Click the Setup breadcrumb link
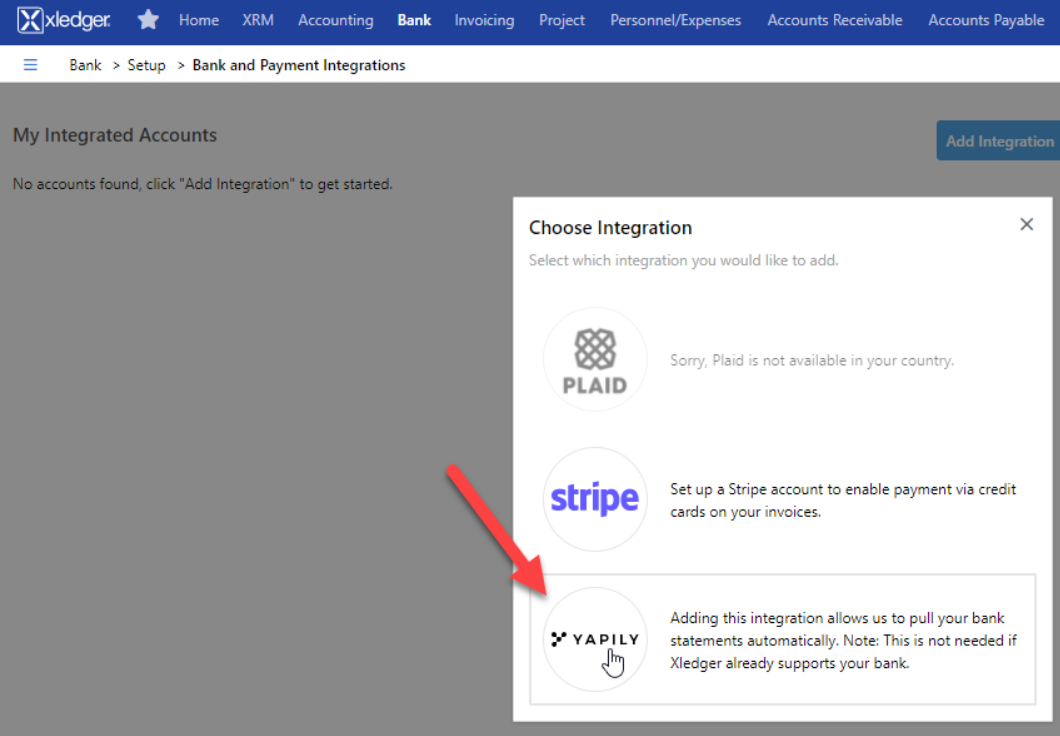 146,65
